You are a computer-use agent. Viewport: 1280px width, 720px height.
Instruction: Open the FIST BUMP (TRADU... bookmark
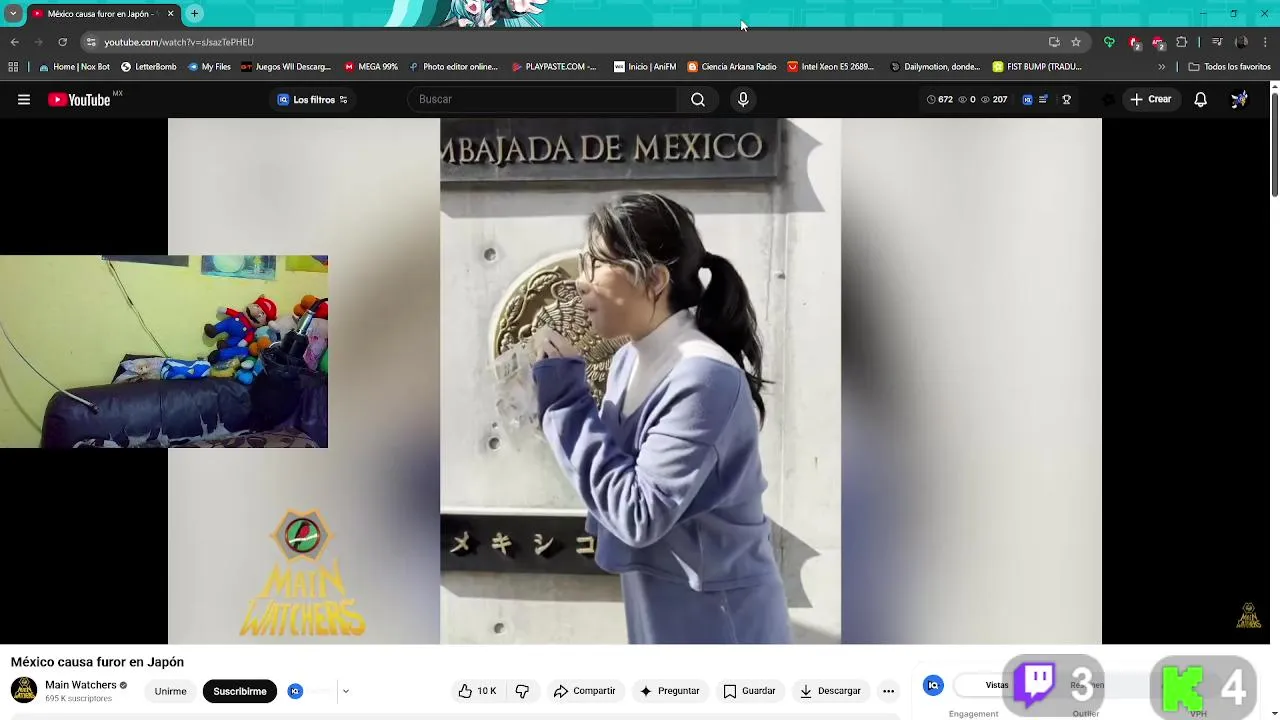[1038, 67]
